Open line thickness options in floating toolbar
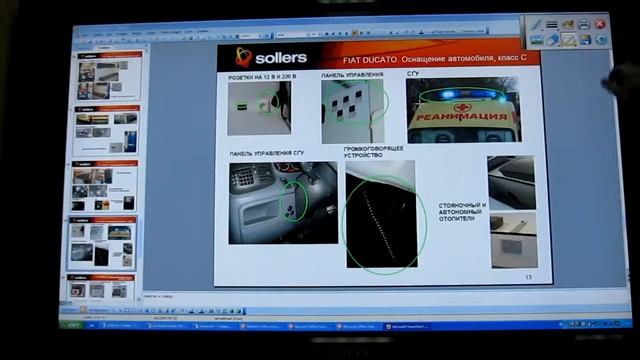The height and width of the screenshot is (360, 640). (x=552, y=25)
